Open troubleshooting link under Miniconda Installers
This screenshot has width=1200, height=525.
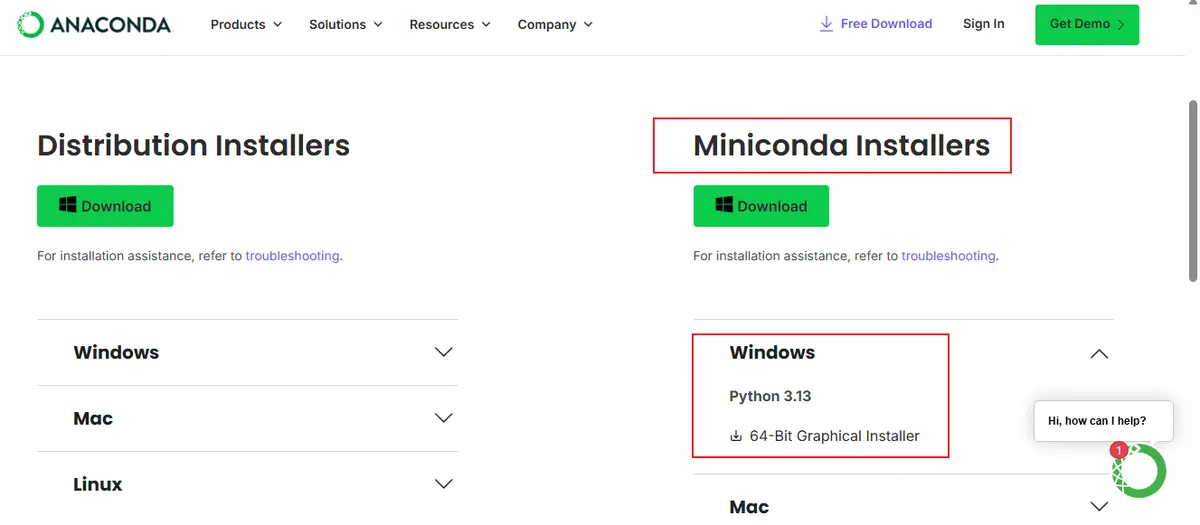tap(948, 256)
